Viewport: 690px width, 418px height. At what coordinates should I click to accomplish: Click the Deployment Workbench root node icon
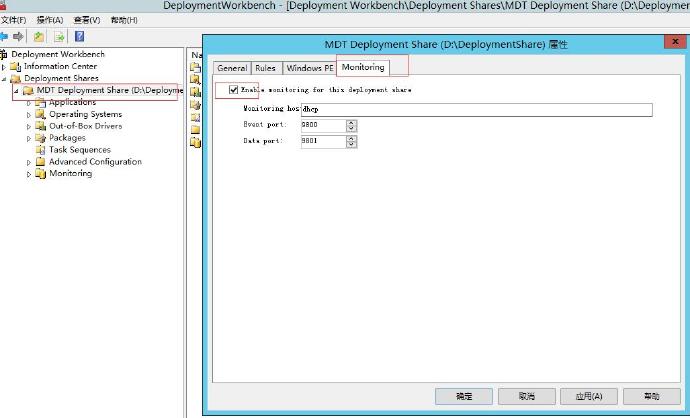coord(4,54)
